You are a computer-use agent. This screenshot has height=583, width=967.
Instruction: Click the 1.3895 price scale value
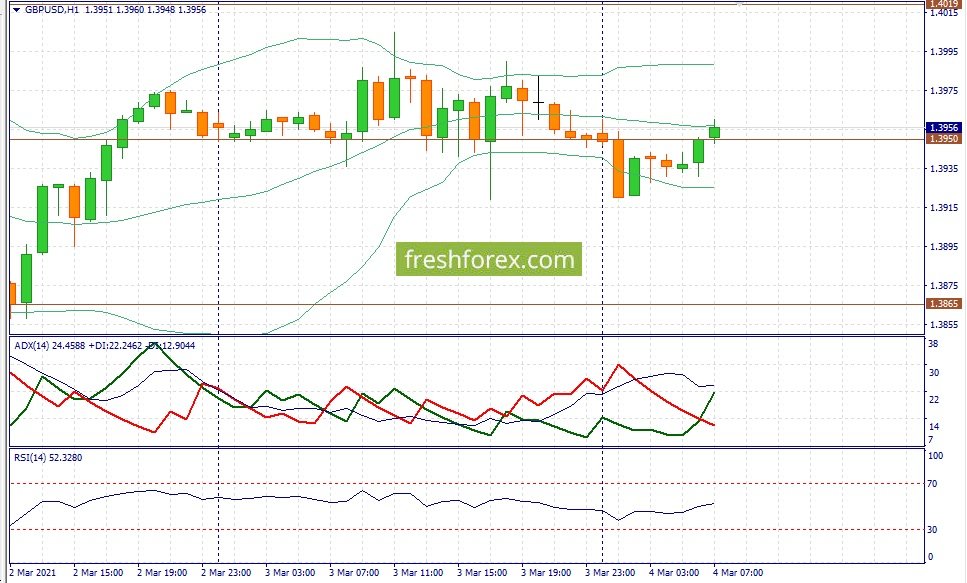[x=944, y=247]
